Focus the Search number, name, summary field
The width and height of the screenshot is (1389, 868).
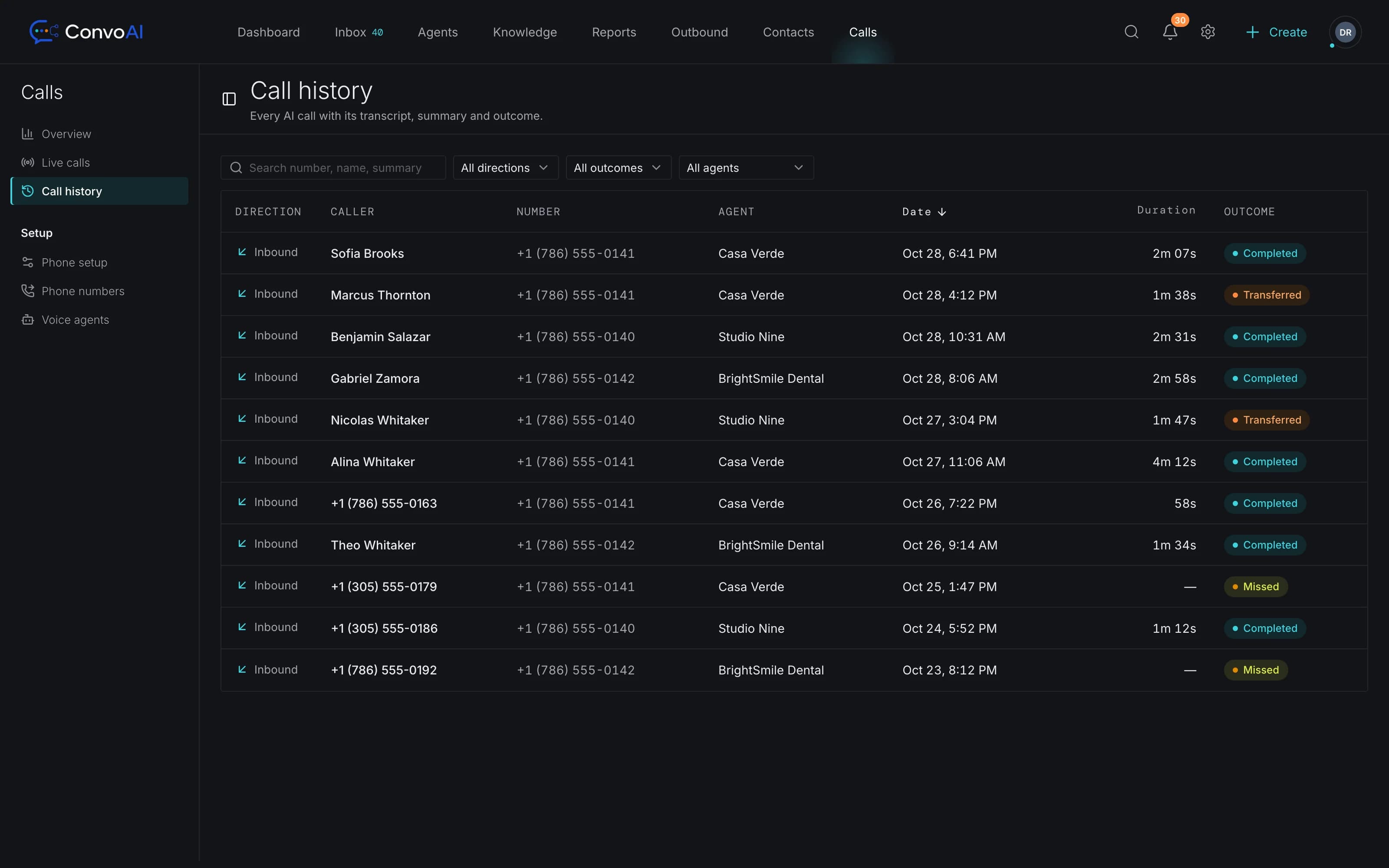point(333,168)
